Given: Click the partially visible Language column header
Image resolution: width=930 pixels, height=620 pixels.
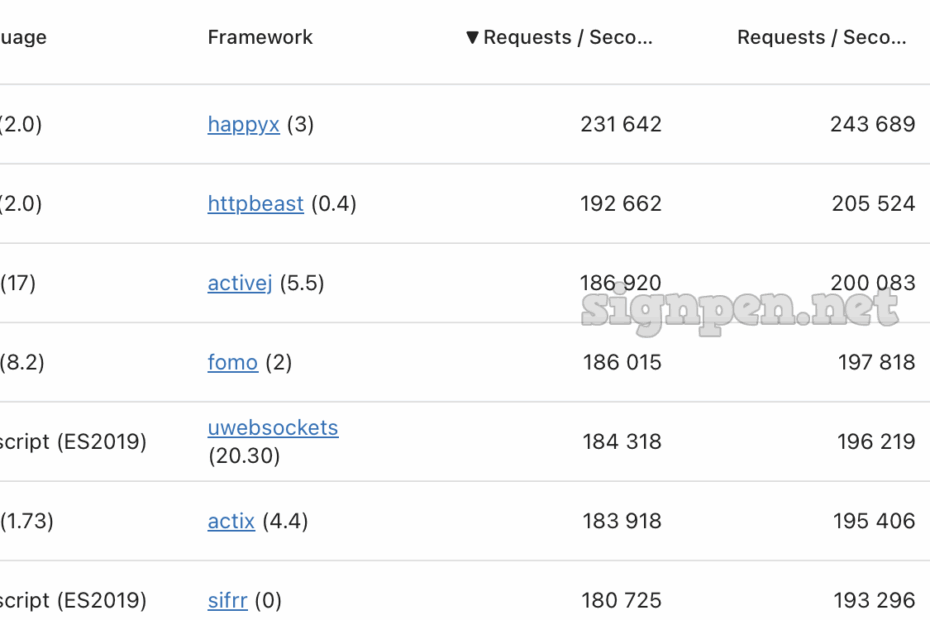Looking at the screenshot, I should tap(22, 38).
